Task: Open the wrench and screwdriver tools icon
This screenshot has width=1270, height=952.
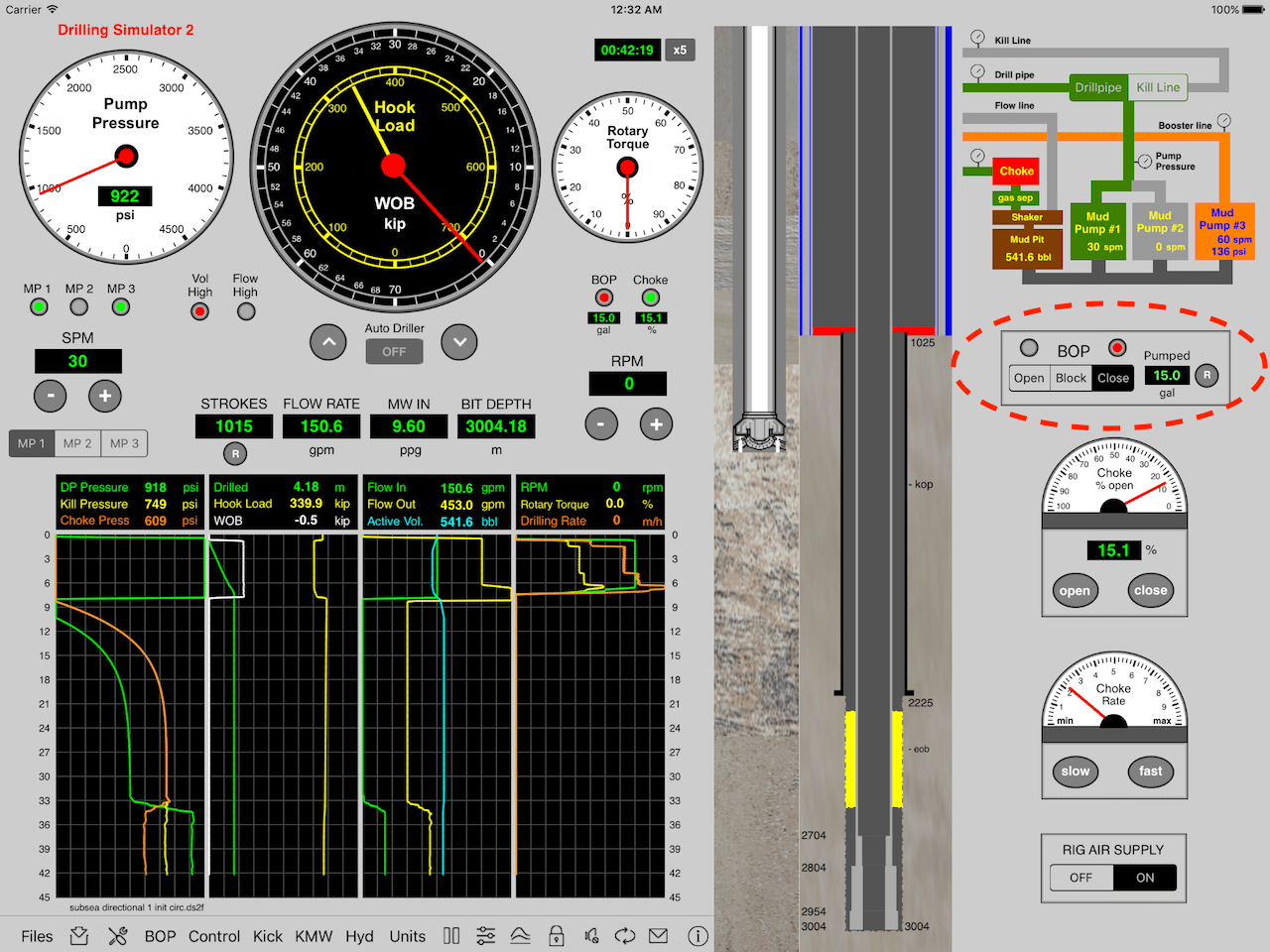Action: click(118, 936)
